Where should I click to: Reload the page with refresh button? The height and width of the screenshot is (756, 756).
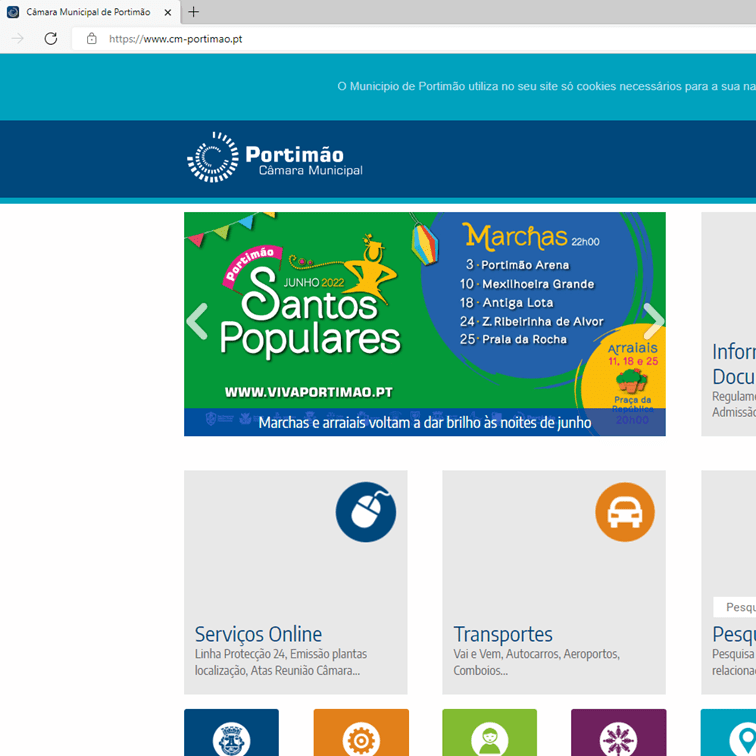click(x=50, y=39)
